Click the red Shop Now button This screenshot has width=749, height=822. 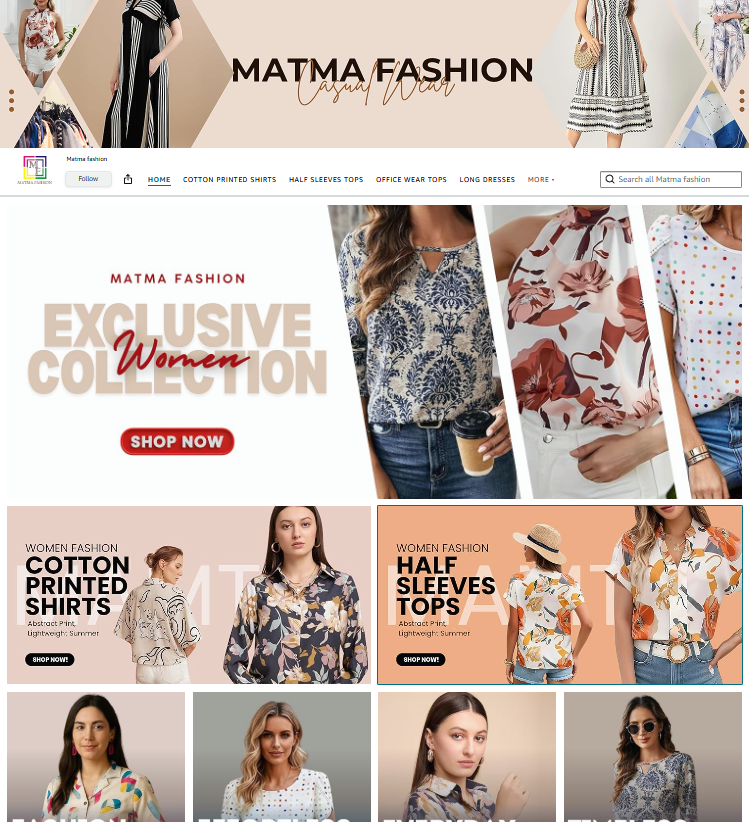point(177,441)
